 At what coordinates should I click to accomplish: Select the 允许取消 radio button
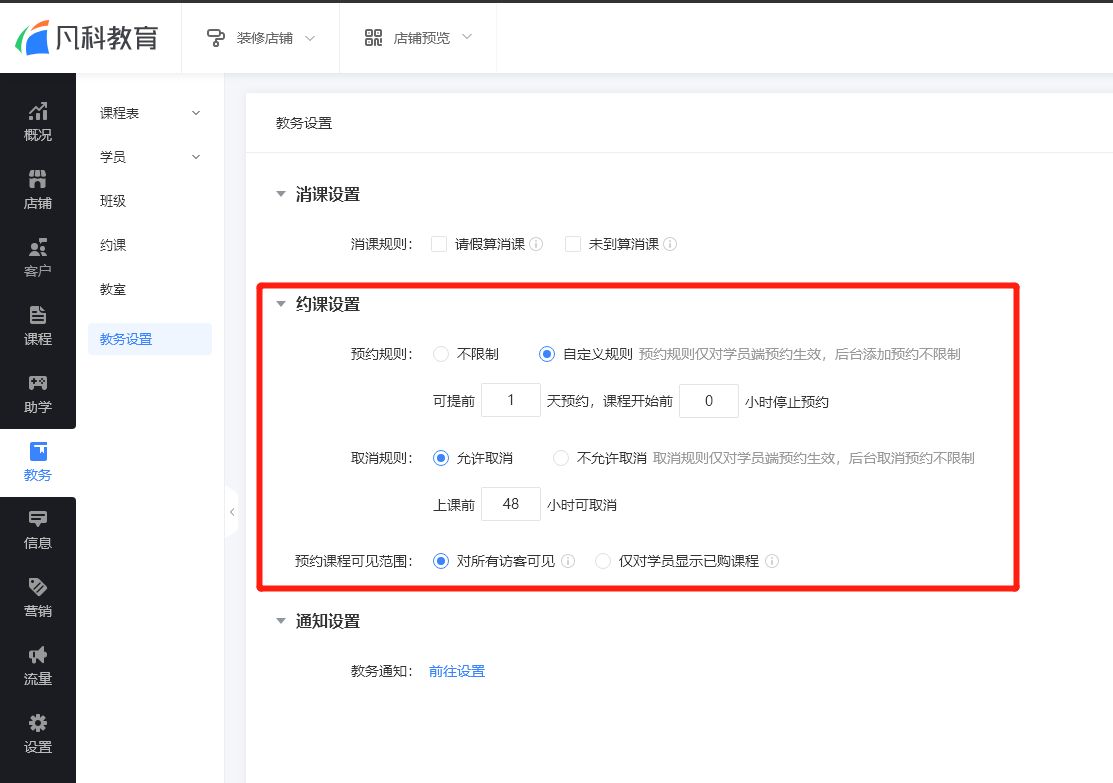tap(441, 459)
